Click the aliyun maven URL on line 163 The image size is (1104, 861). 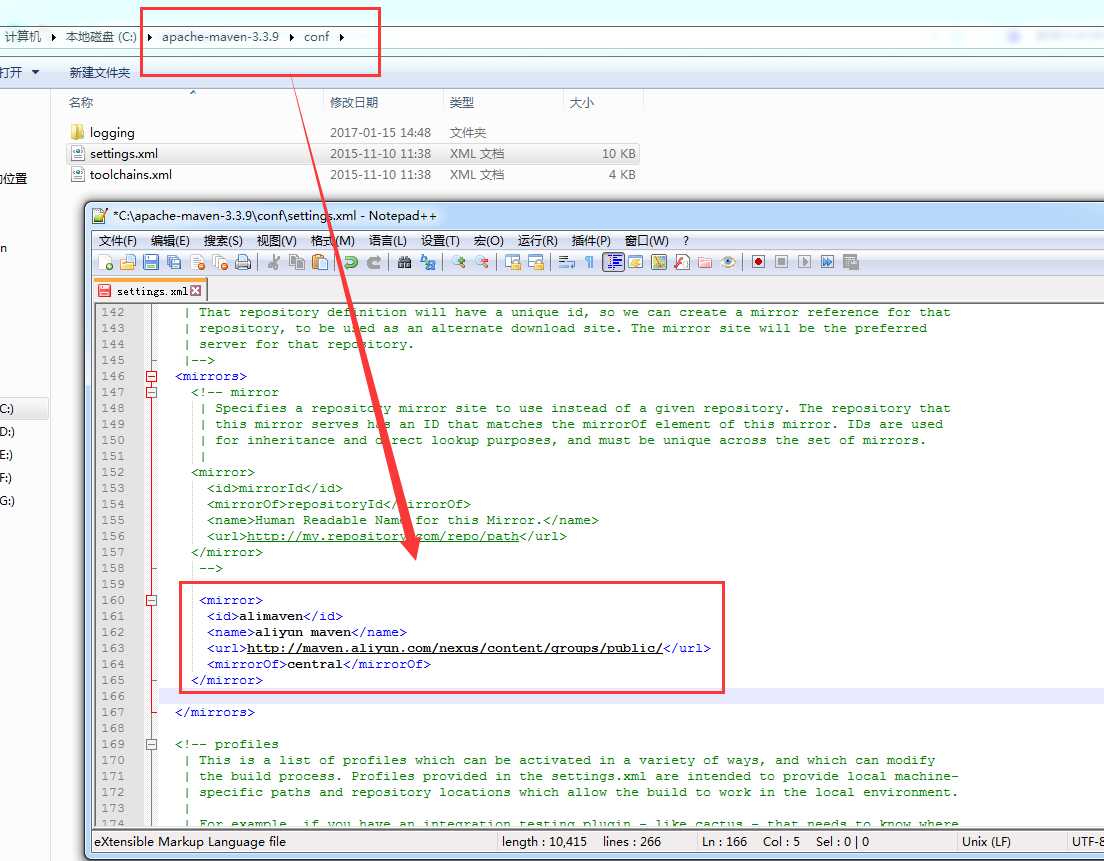coord(455,648)
